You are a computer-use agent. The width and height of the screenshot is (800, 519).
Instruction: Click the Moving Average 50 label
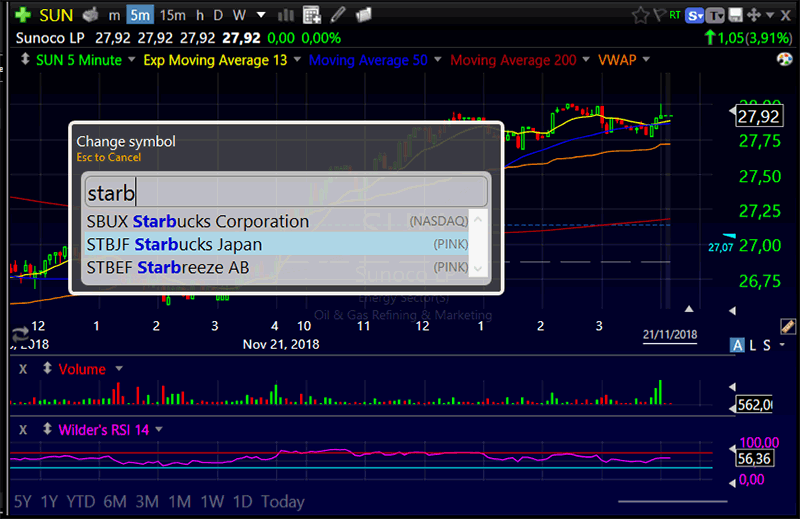[368, 60]
